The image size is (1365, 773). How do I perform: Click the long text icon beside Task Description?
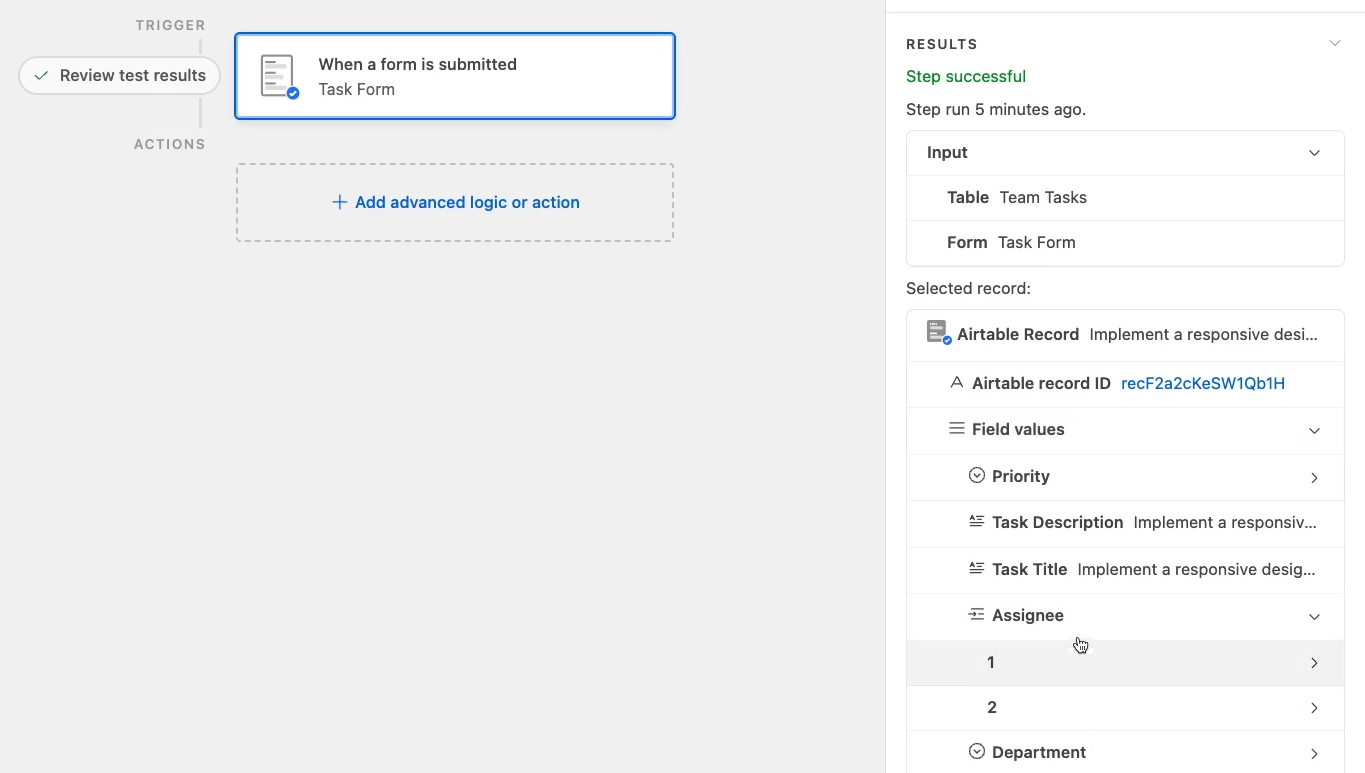977,521
